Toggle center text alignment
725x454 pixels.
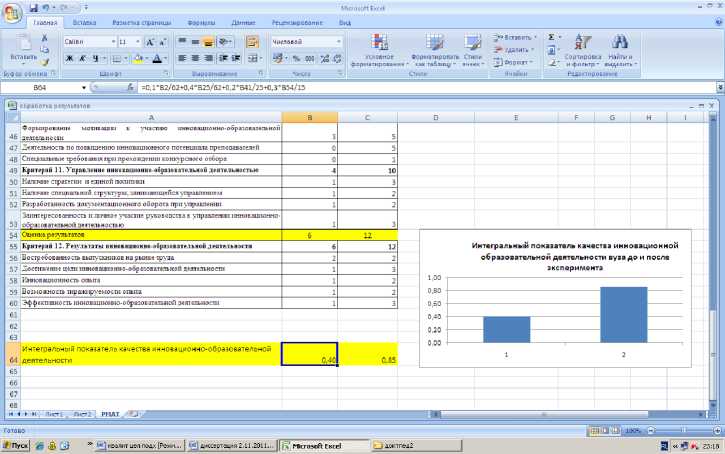(198, 58)
